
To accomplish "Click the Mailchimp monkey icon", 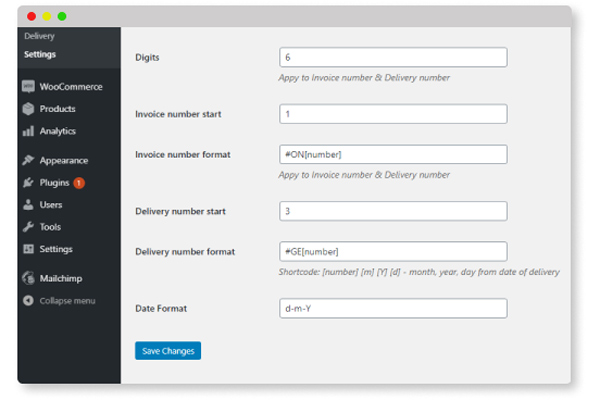I will (29, 278).
